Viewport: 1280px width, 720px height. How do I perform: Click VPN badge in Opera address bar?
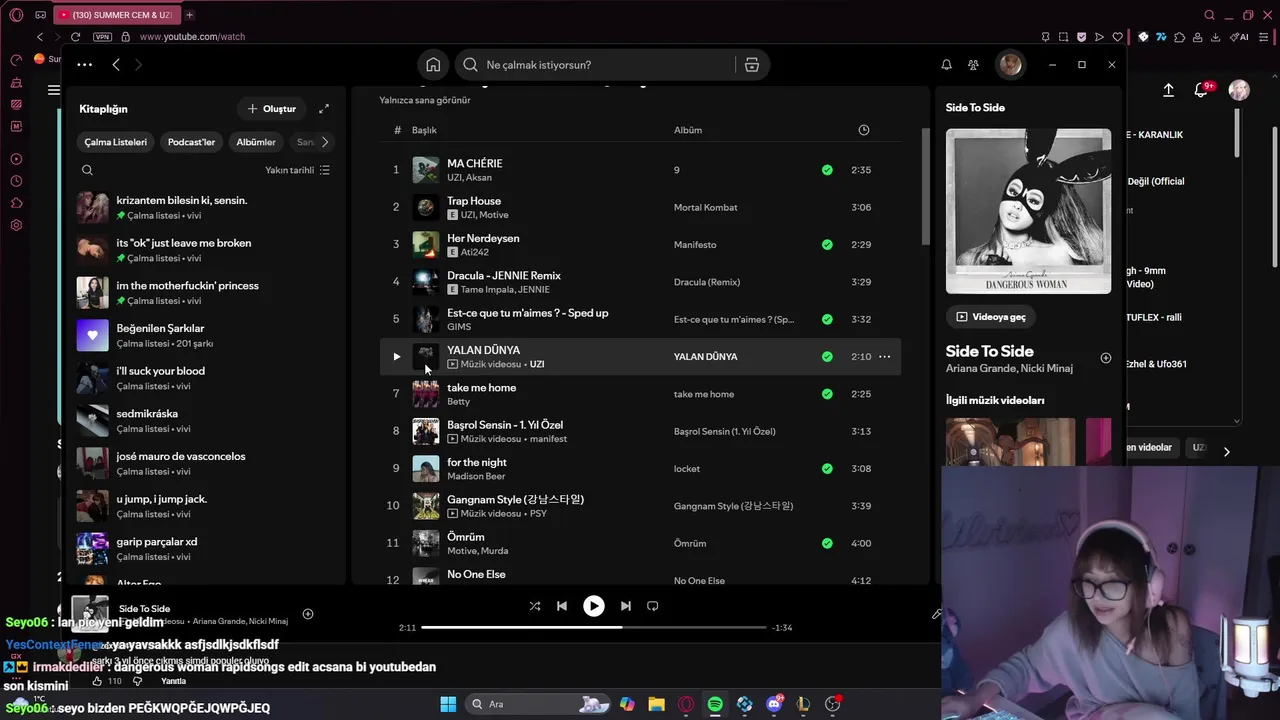(102, 37)
